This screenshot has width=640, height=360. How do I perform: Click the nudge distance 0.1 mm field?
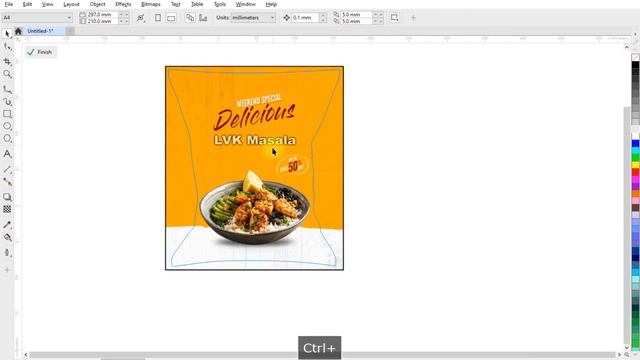click(305, 18)
